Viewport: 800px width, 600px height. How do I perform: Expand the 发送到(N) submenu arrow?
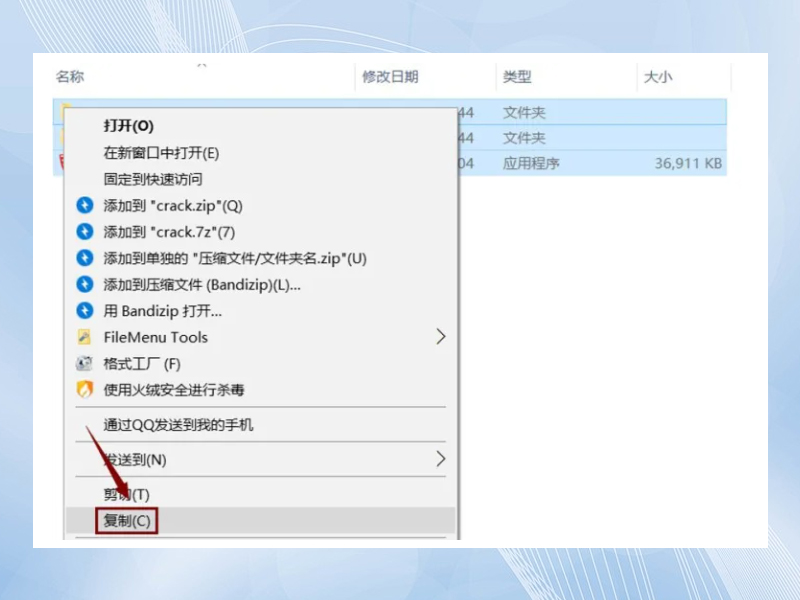pyautogui.click(x=440, y=460)
